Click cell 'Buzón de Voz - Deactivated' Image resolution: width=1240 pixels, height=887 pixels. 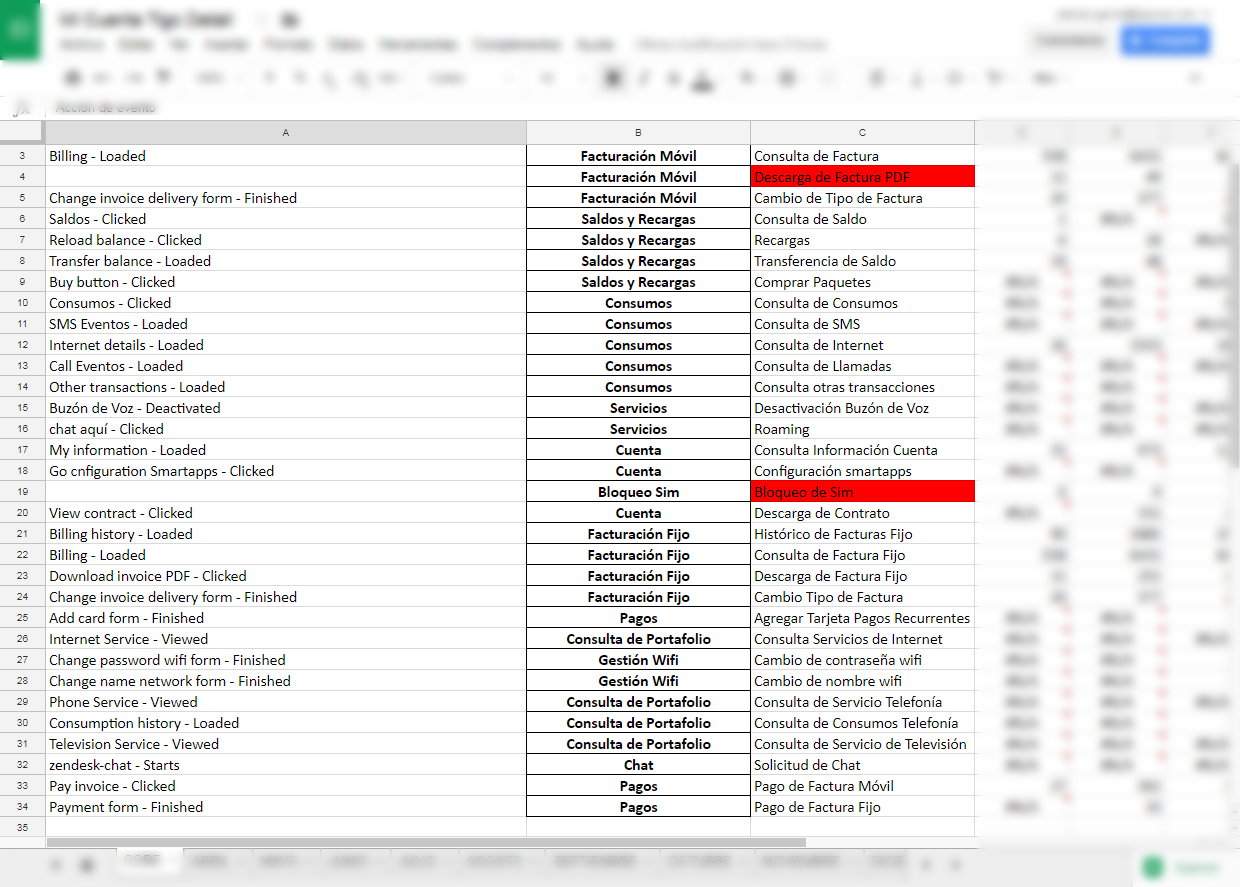(286, 408)
